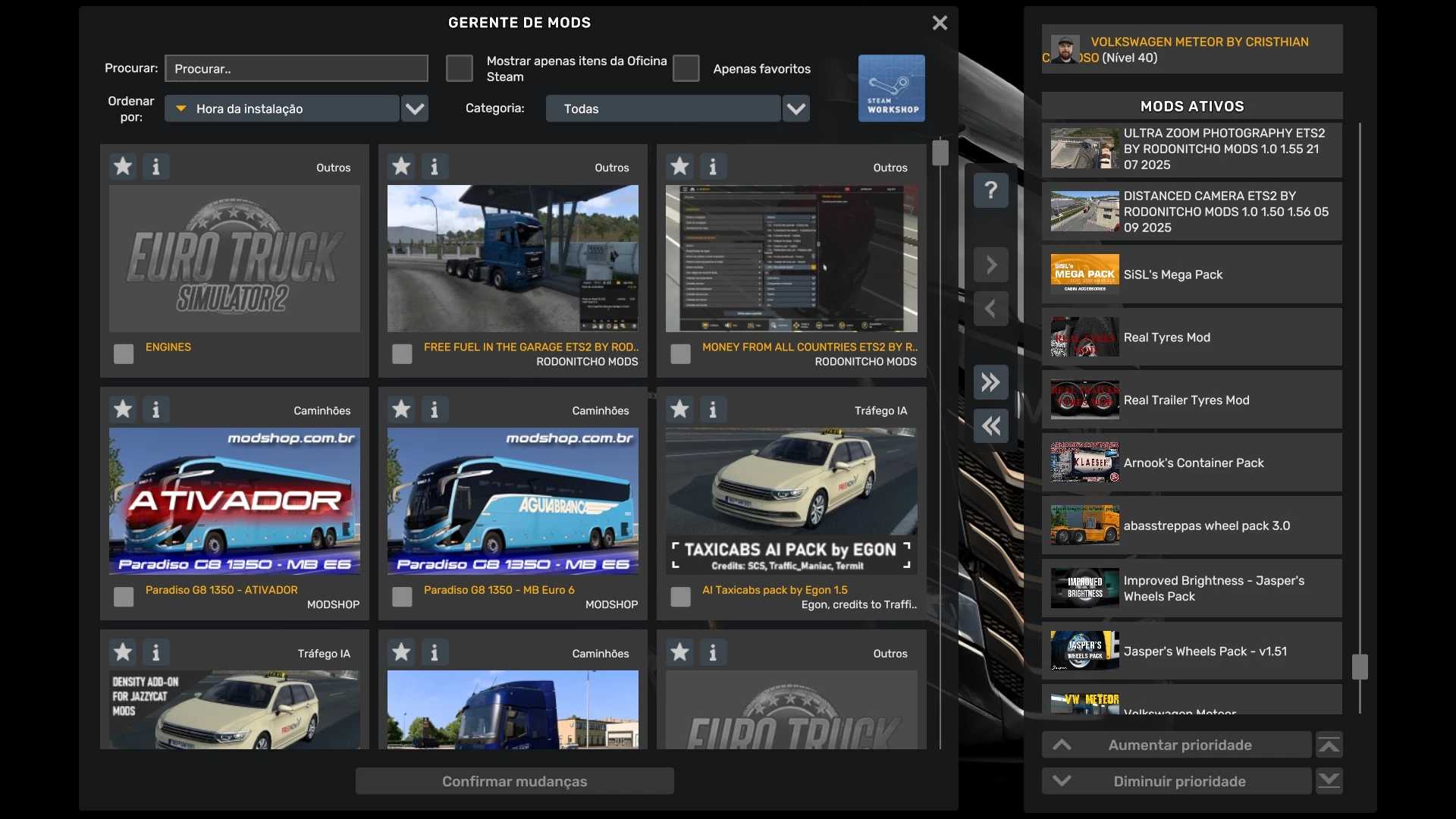Screen dimensions: 1456x819
Task: Expand the Categoria Todas dropdown
Action: pyautogui.click(x=795, y=108)
